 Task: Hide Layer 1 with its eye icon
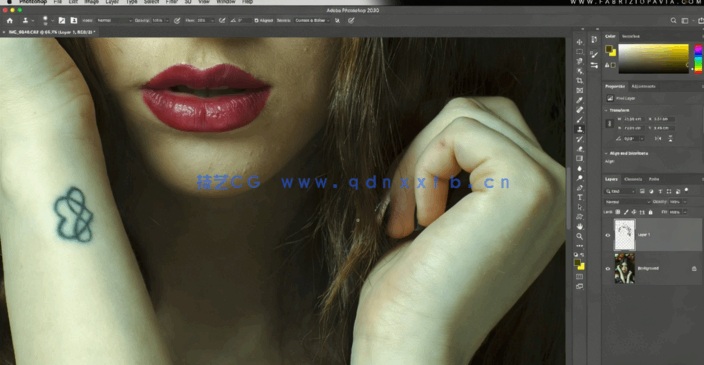608,235
